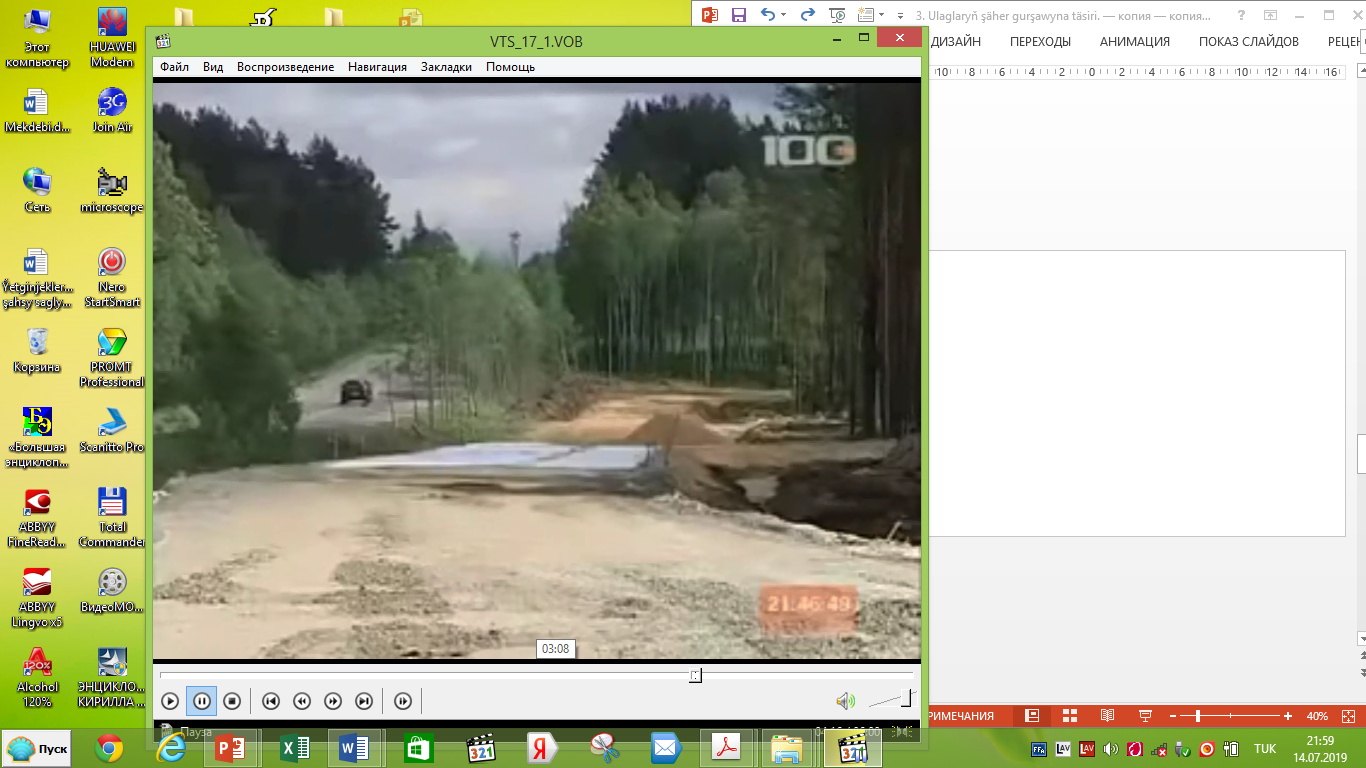Redo the action in PowerPoint

pyautogui.click(x=807, y=15)
